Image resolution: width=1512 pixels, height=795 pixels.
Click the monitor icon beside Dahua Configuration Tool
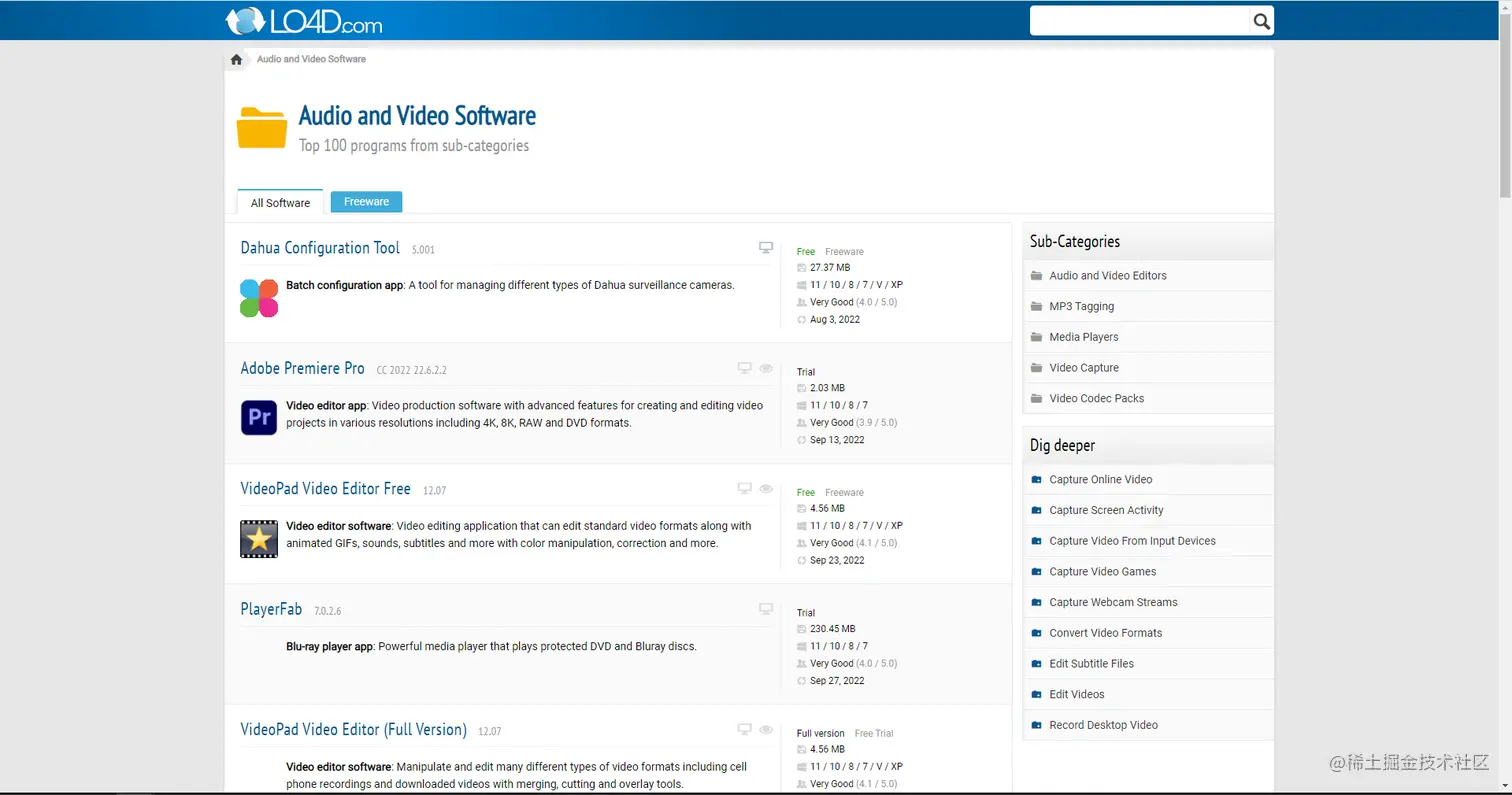pyautogui.click(x=766, y=247)
